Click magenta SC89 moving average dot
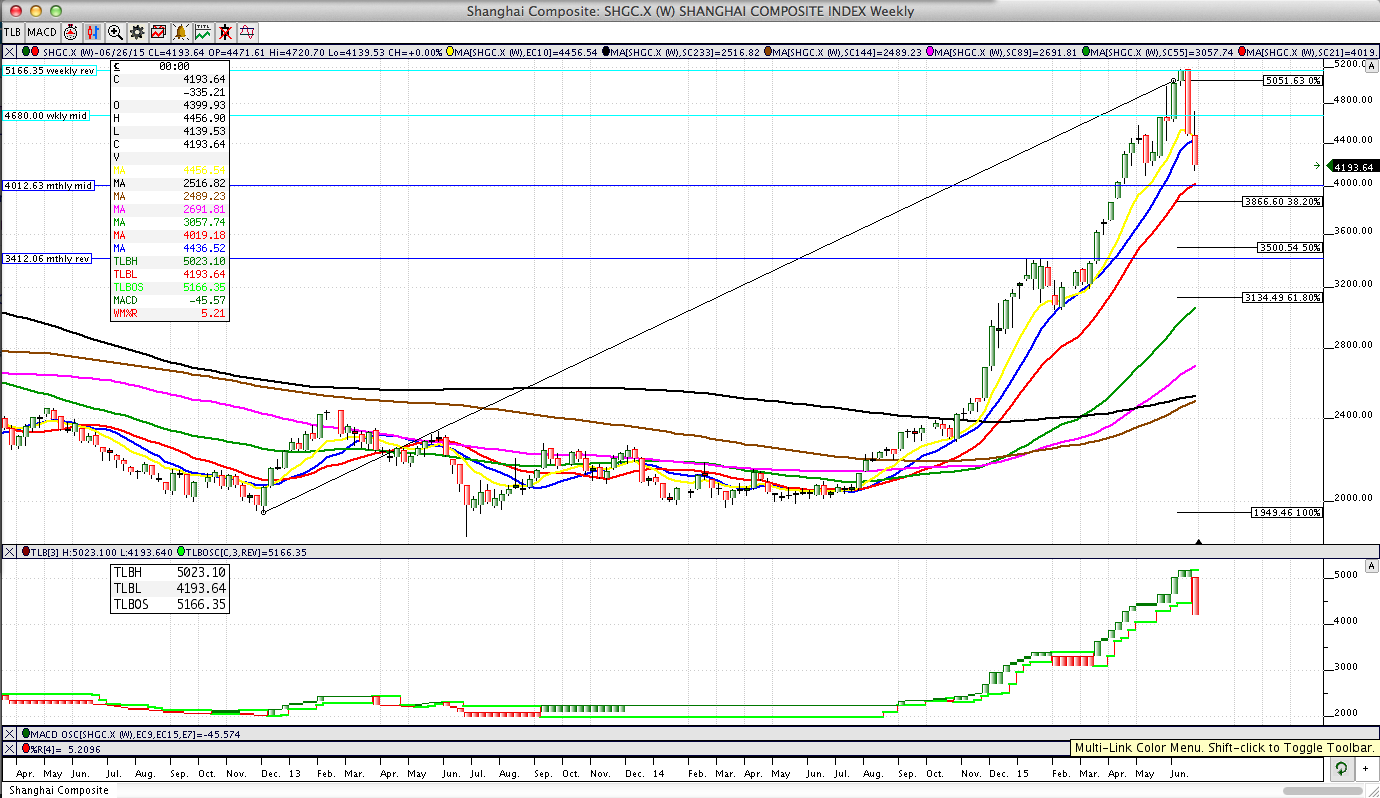The height and width of the screenshot is (798, 1380). 930,52
